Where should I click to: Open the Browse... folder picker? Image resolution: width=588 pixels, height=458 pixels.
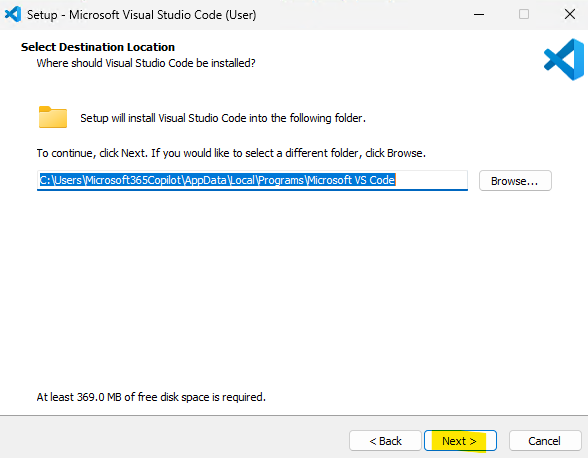coord(515,181)
